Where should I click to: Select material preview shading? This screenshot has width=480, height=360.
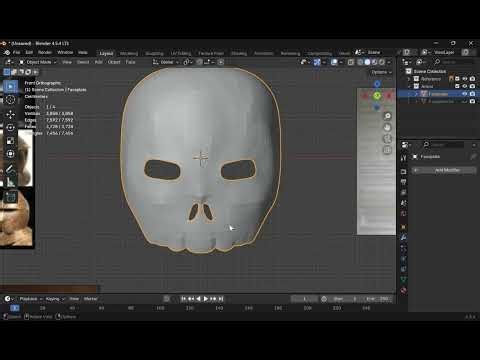[375, 62]
